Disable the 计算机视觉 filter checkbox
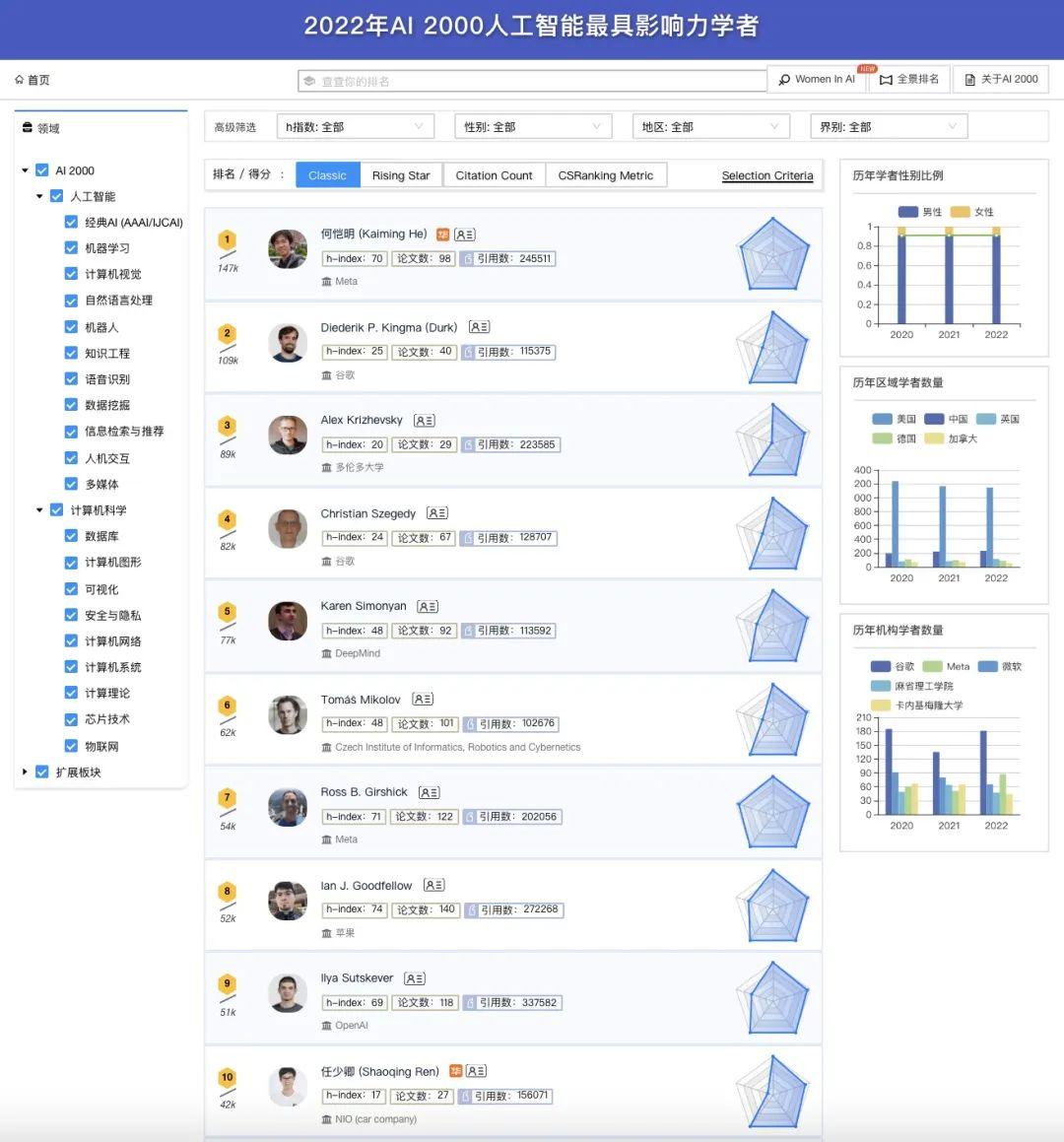The image size is (1064, 1142). pyautogui.click(x=72, y=274)
